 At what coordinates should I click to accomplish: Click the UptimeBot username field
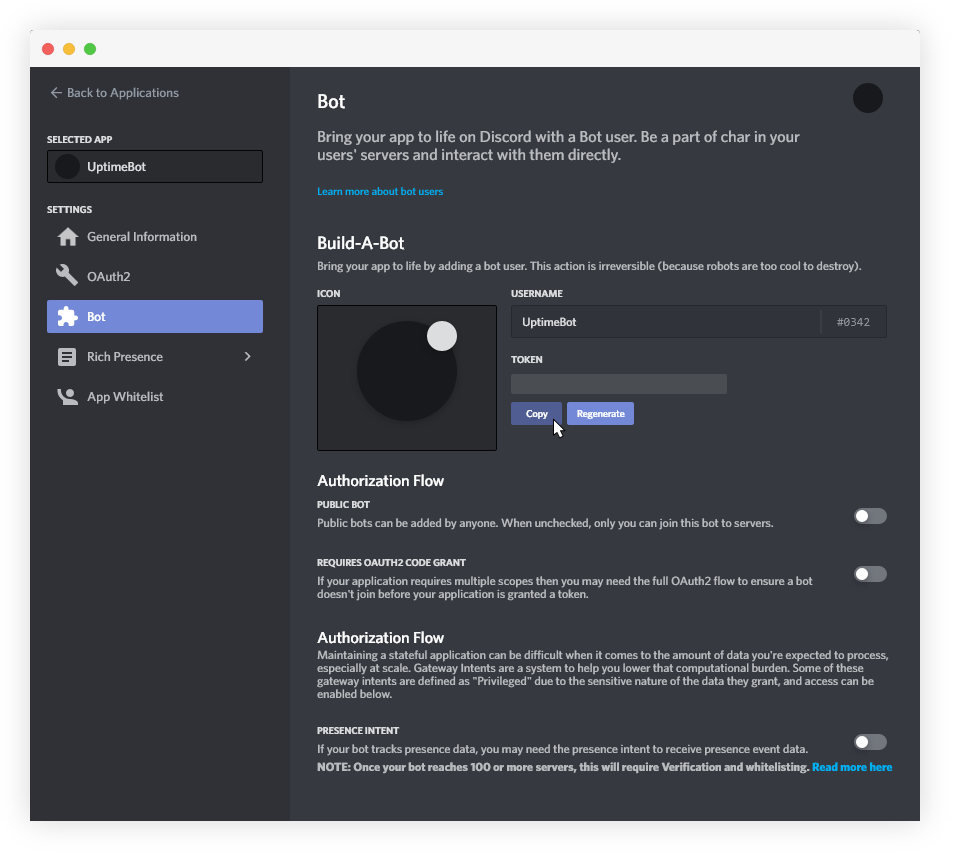pyautogui.click(x=666, y=322)
